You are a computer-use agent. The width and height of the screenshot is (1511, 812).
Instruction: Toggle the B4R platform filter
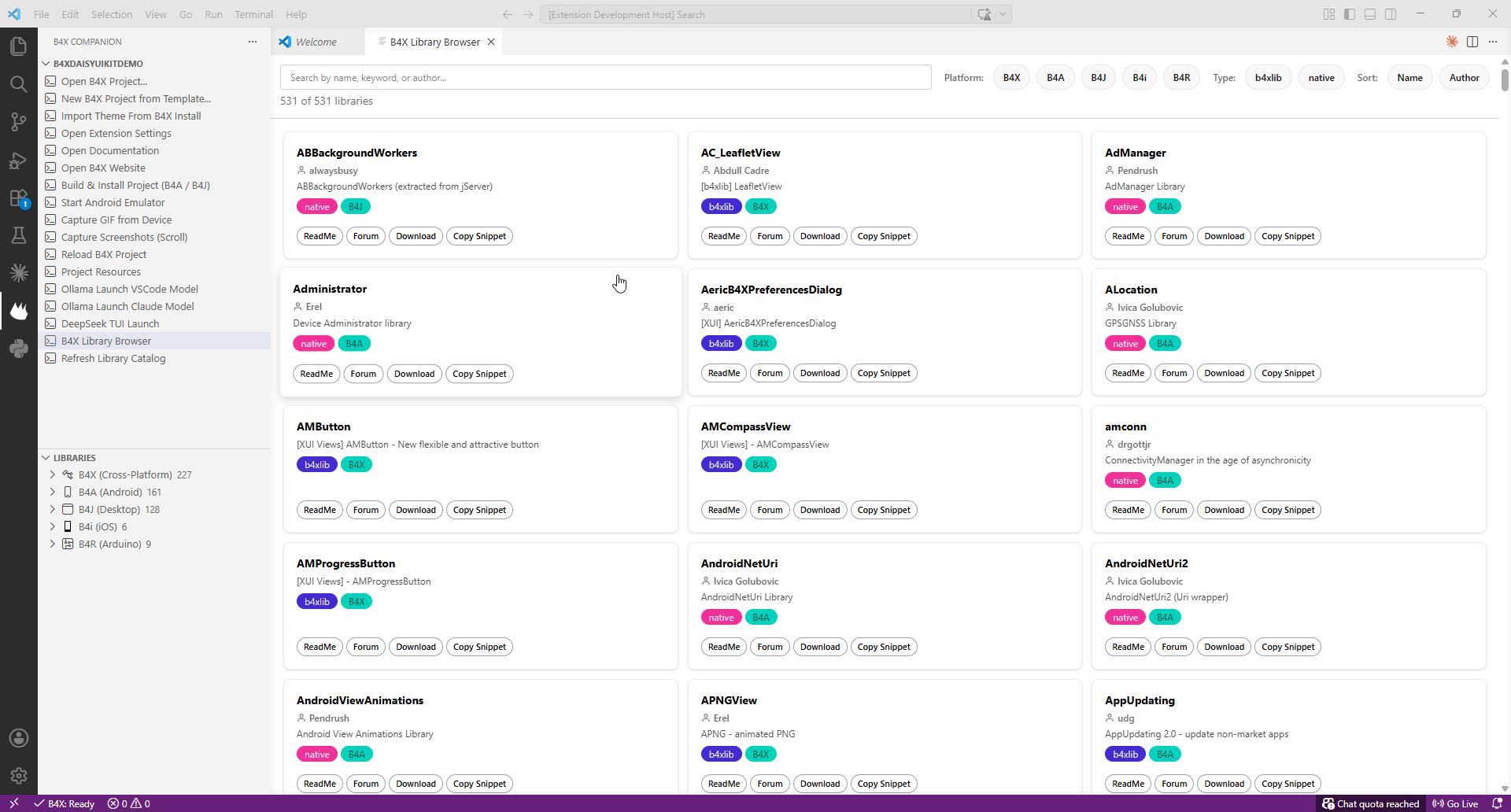tap(1182, 78)
